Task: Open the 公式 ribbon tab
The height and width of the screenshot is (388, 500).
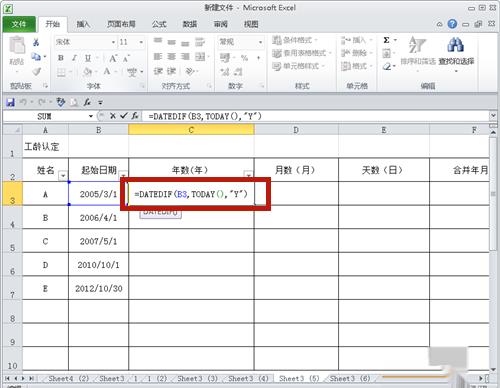Action: coord(159,24)
